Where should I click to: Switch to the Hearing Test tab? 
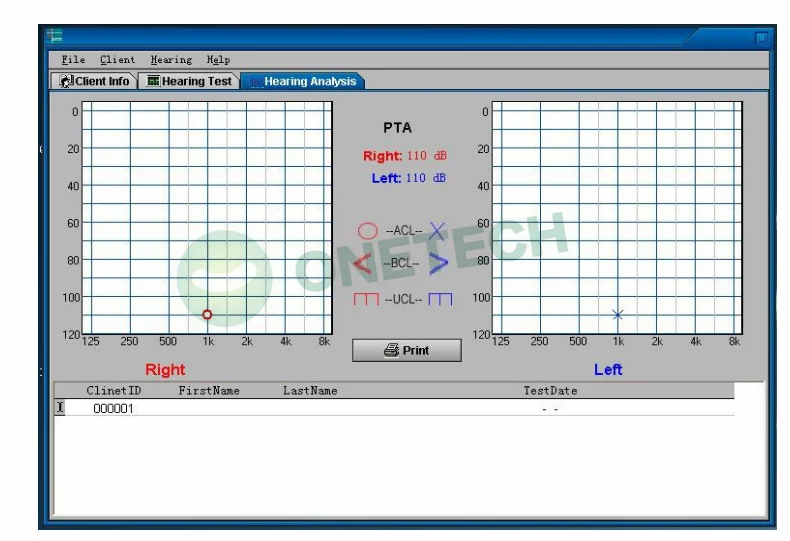pyautogui.click(x=189, y=81)
